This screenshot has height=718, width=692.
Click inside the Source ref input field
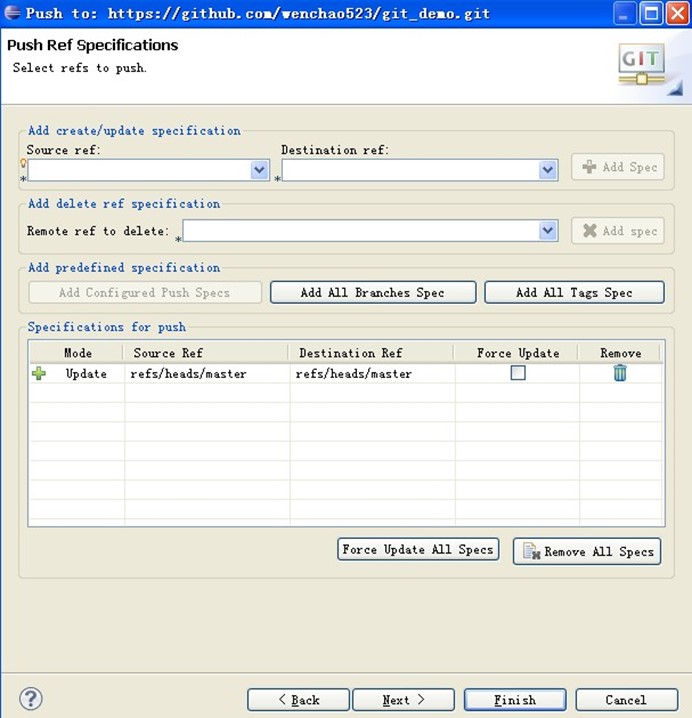click(x=139, y=170)
